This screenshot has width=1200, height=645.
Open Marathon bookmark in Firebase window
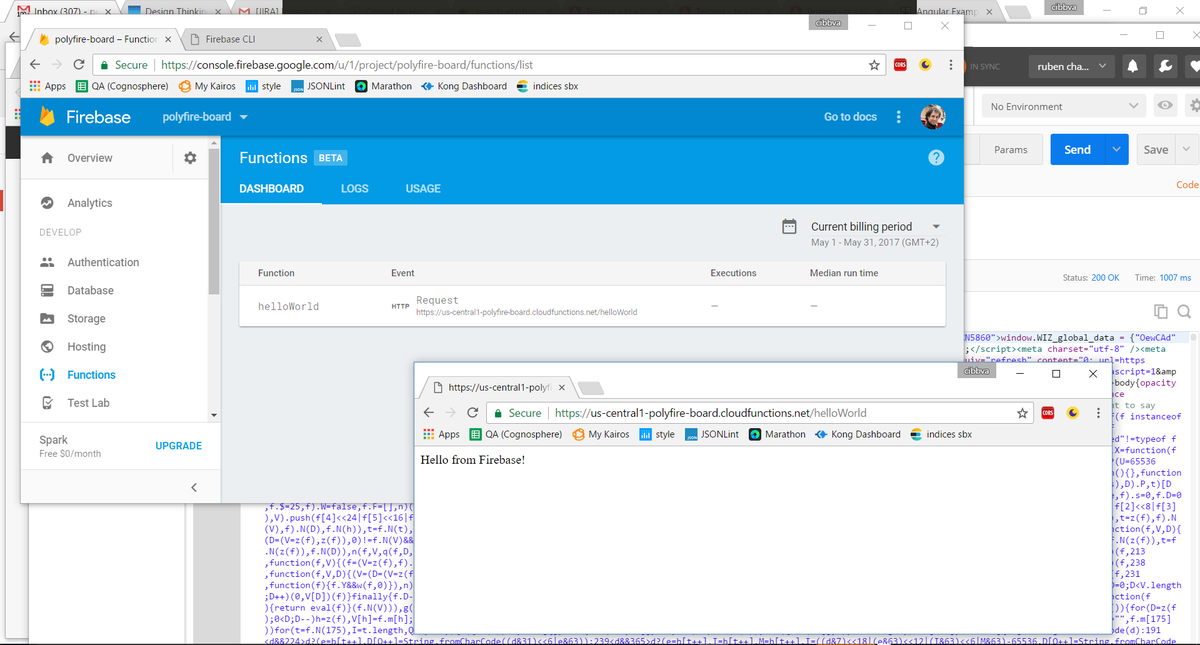(383, 86)
